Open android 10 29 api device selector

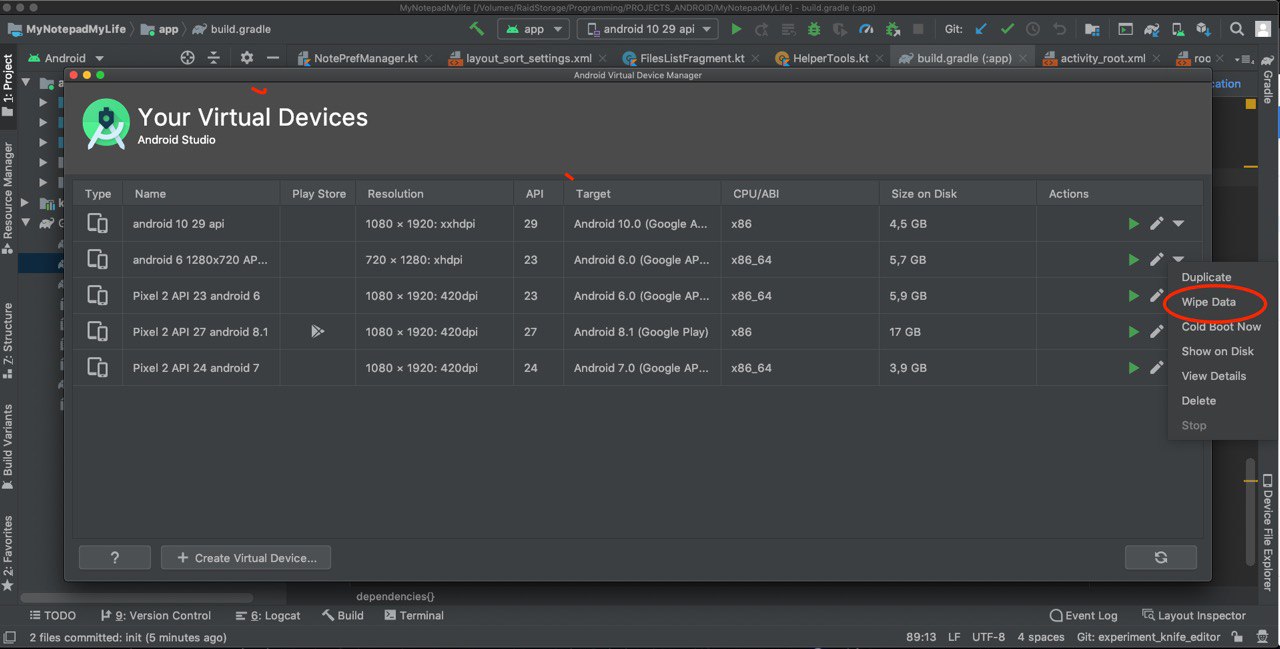tap(648, 29)
